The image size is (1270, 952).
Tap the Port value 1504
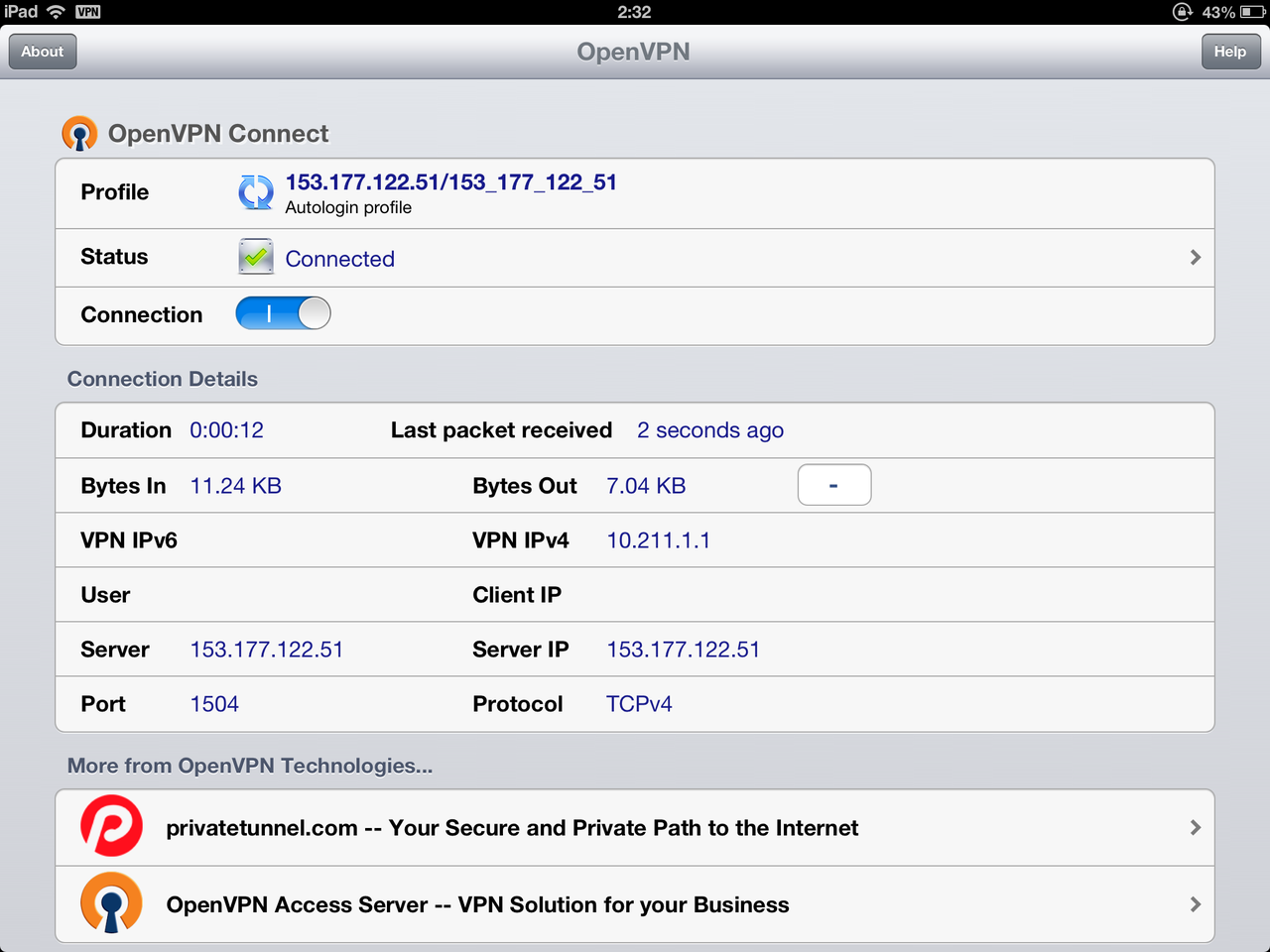(214, 704)
